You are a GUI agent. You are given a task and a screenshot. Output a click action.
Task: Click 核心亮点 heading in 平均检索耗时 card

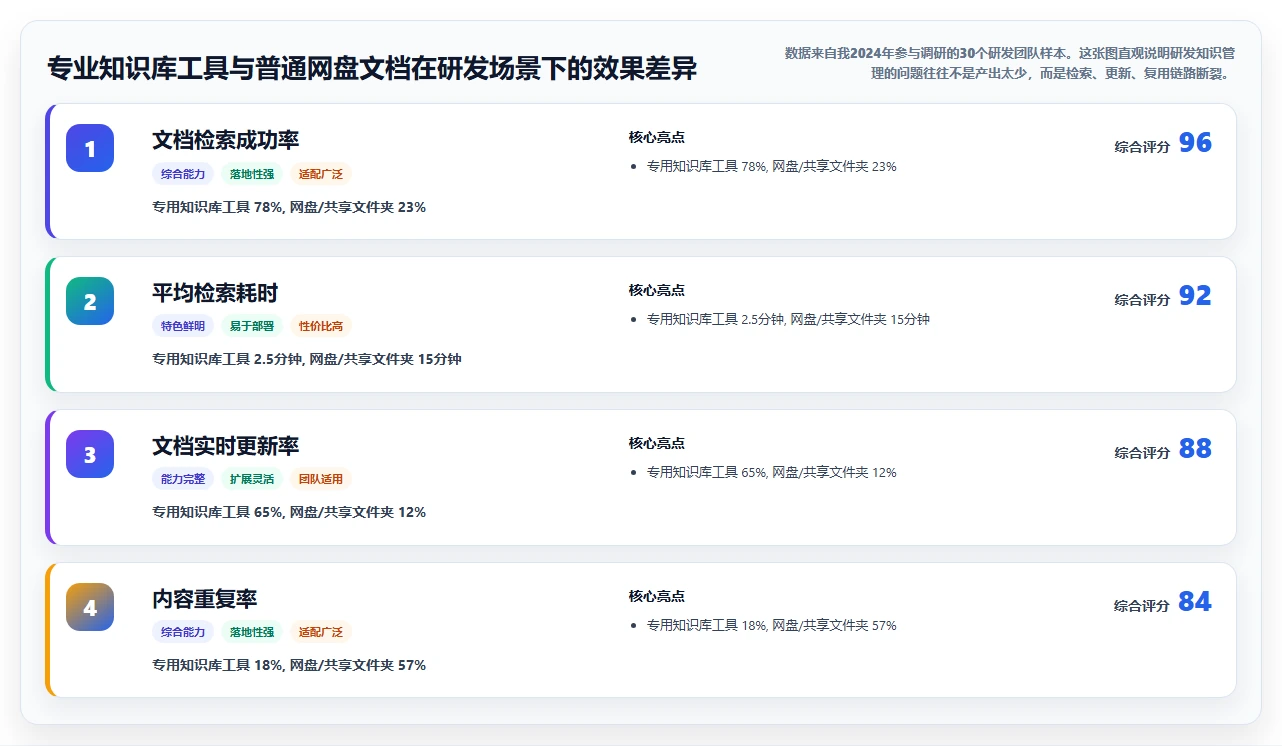(x=657, y=290)
